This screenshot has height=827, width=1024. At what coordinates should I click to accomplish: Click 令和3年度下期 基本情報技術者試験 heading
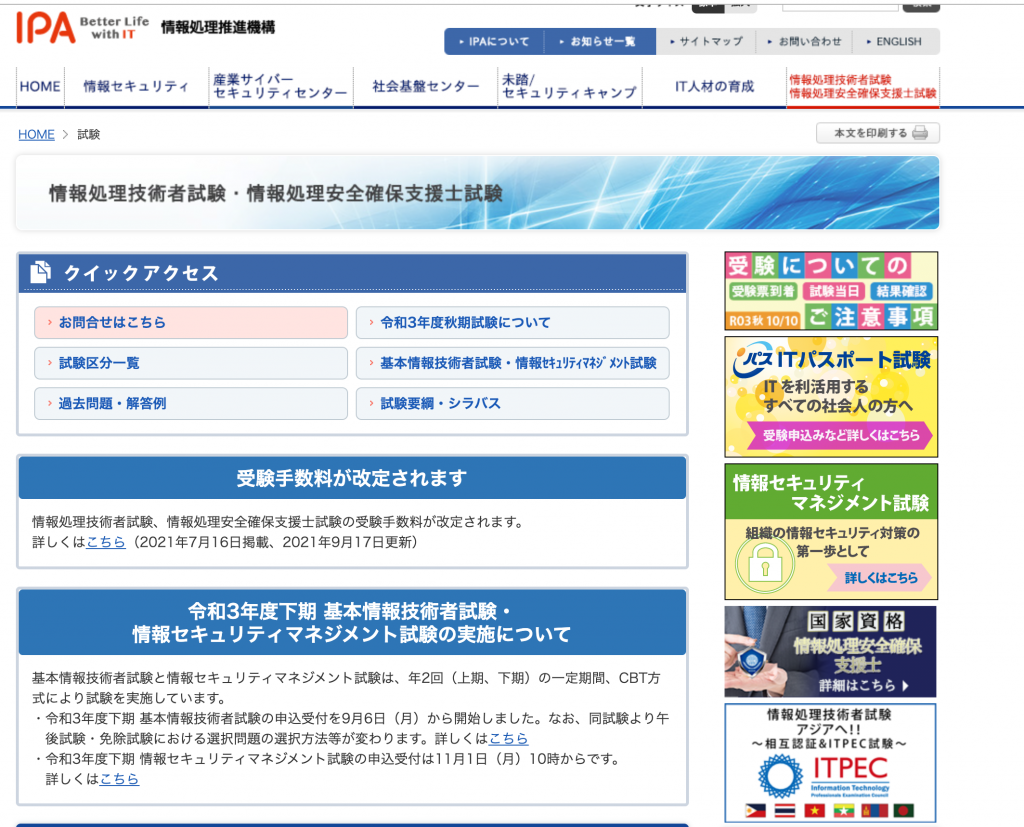352,622
